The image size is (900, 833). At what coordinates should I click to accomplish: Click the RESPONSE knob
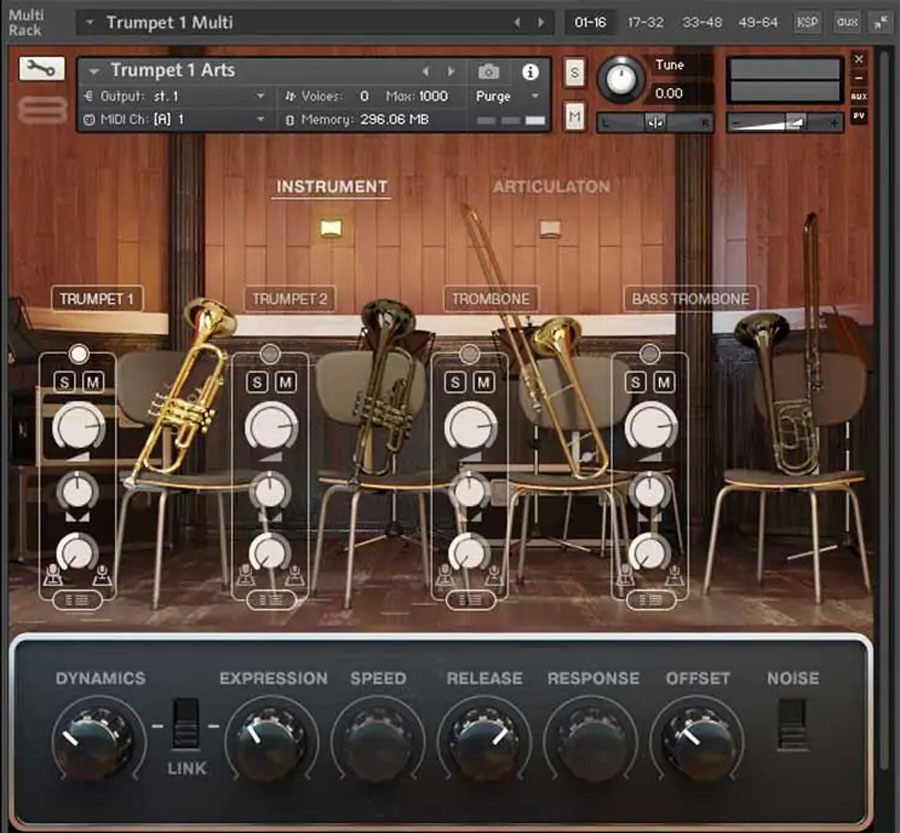click(x=591, y=743)
